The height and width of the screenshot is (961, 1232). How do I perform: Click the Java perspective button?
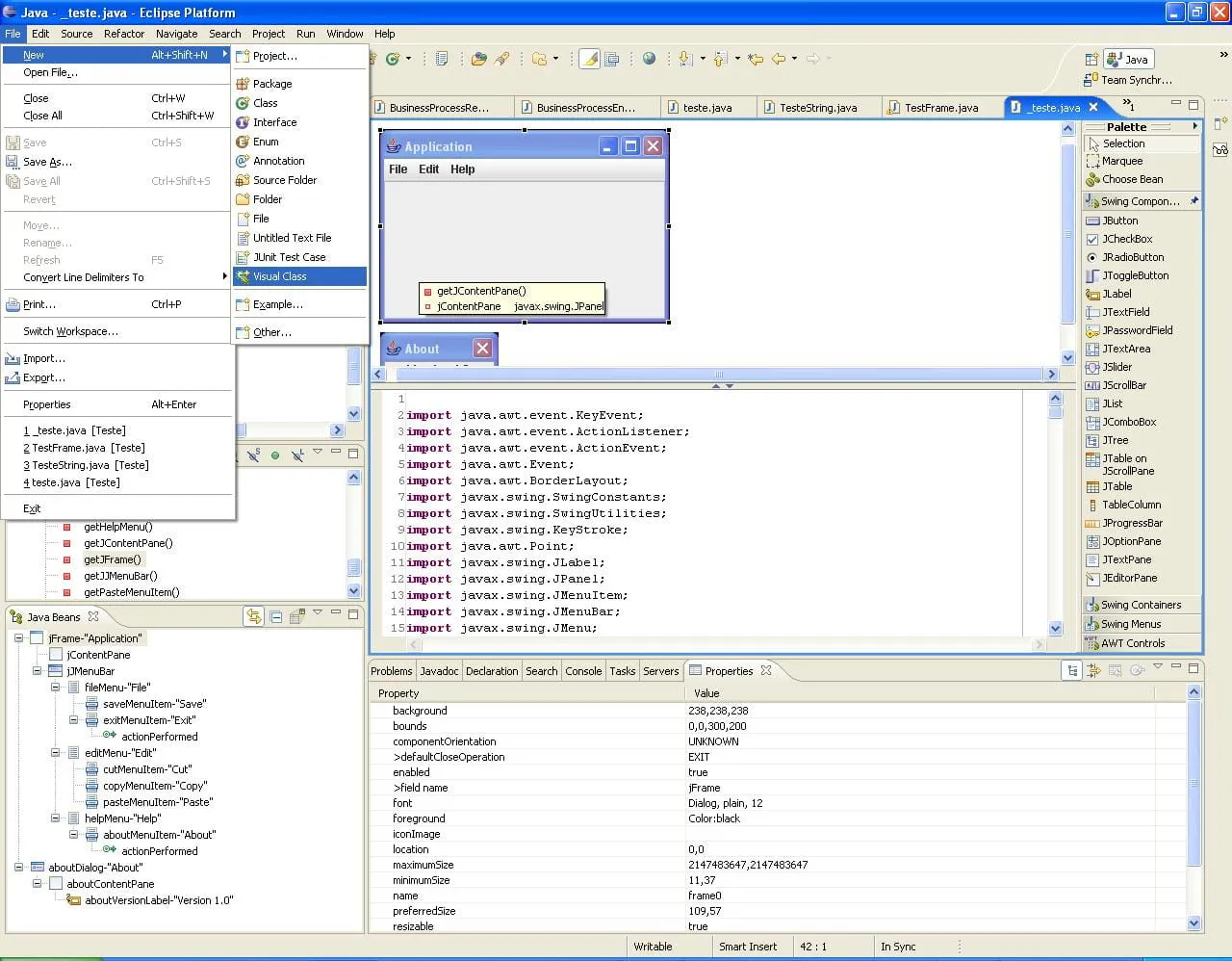click(x=1128, y=59)
